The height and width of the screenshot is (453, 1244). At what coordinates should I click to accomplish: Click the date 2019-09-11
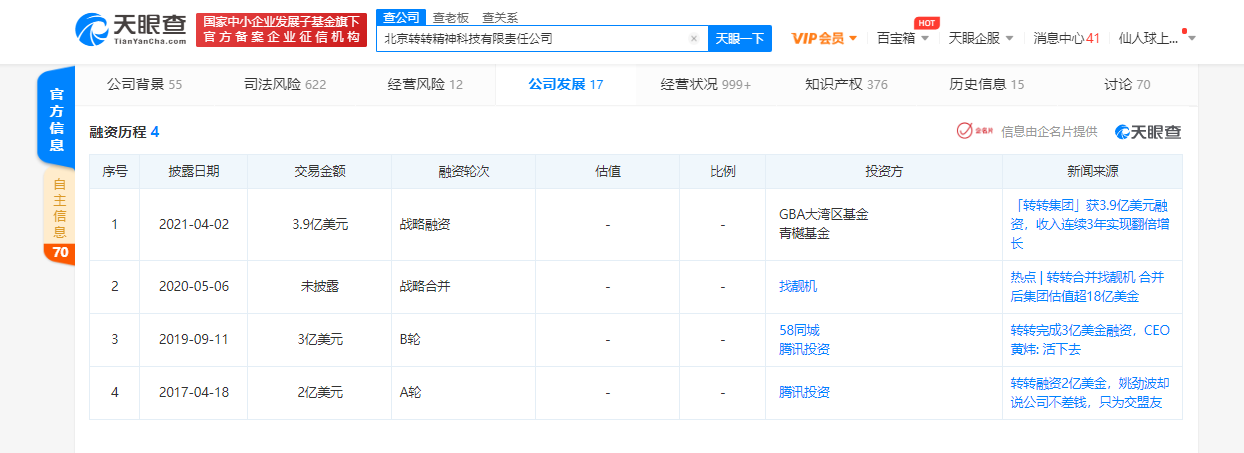pos(194,340)
